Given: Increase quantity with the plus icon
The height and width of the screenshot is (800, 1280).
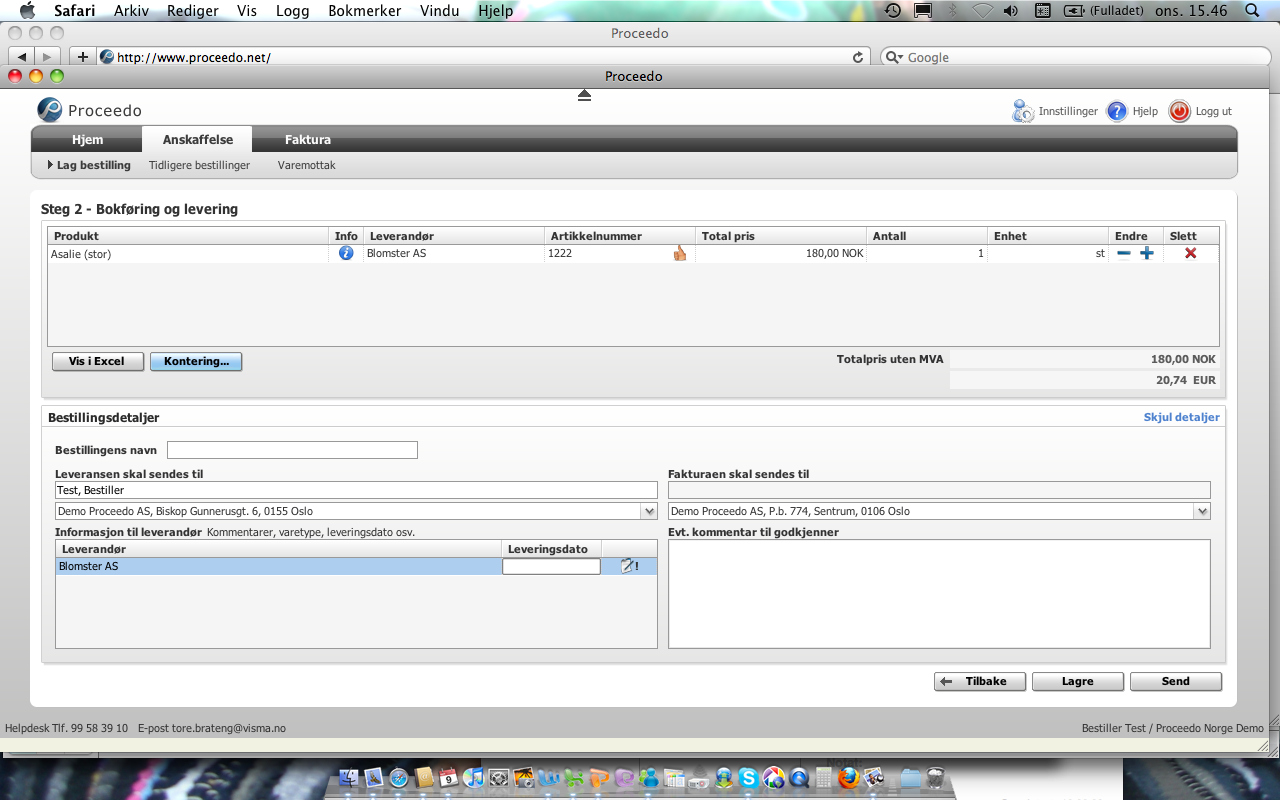Looking at the screenshot, I should coord(1147,254).
